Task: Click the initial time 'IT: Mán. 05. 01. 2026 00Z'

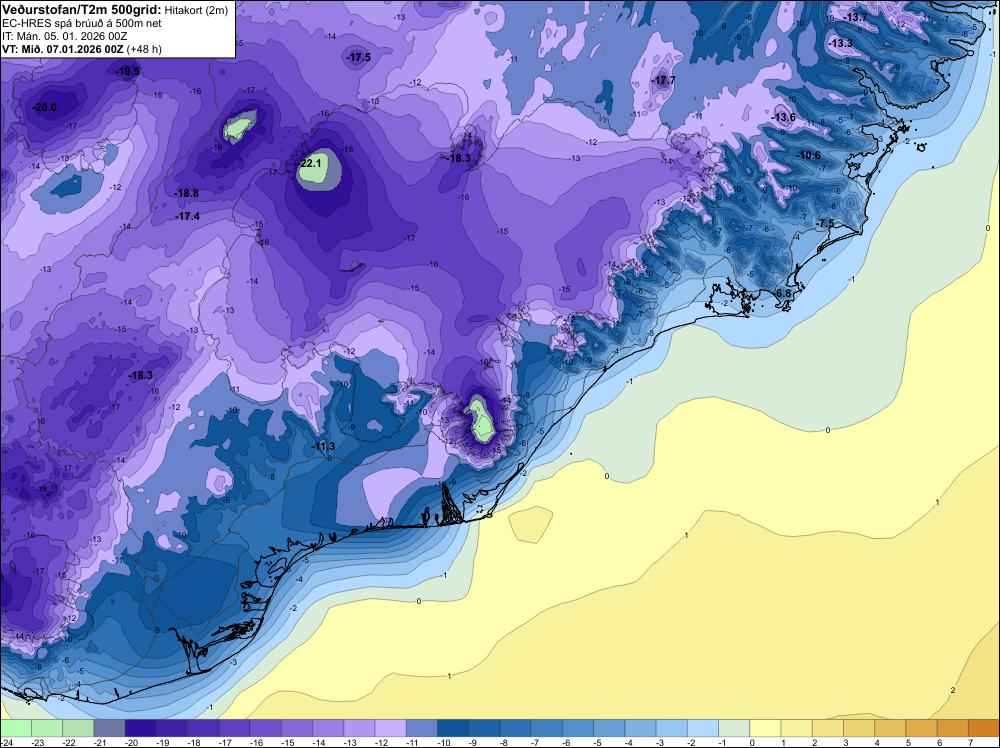Action: (64, 36)
